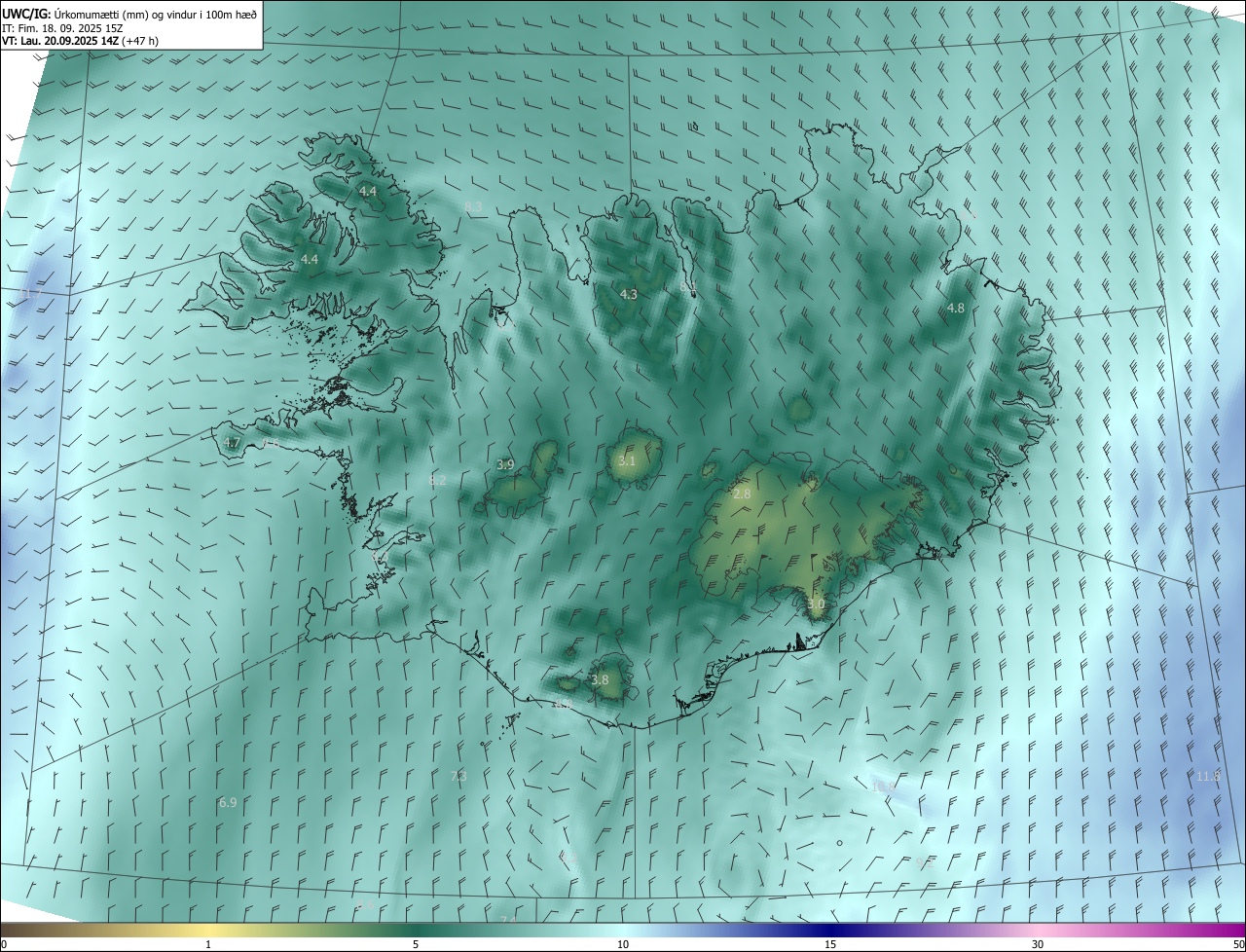This screenshot has height=952, width=1246.
Task: Click the 2.8 value label on Vatnajökull
Action: pyautogui.click(x=742, y=494)
